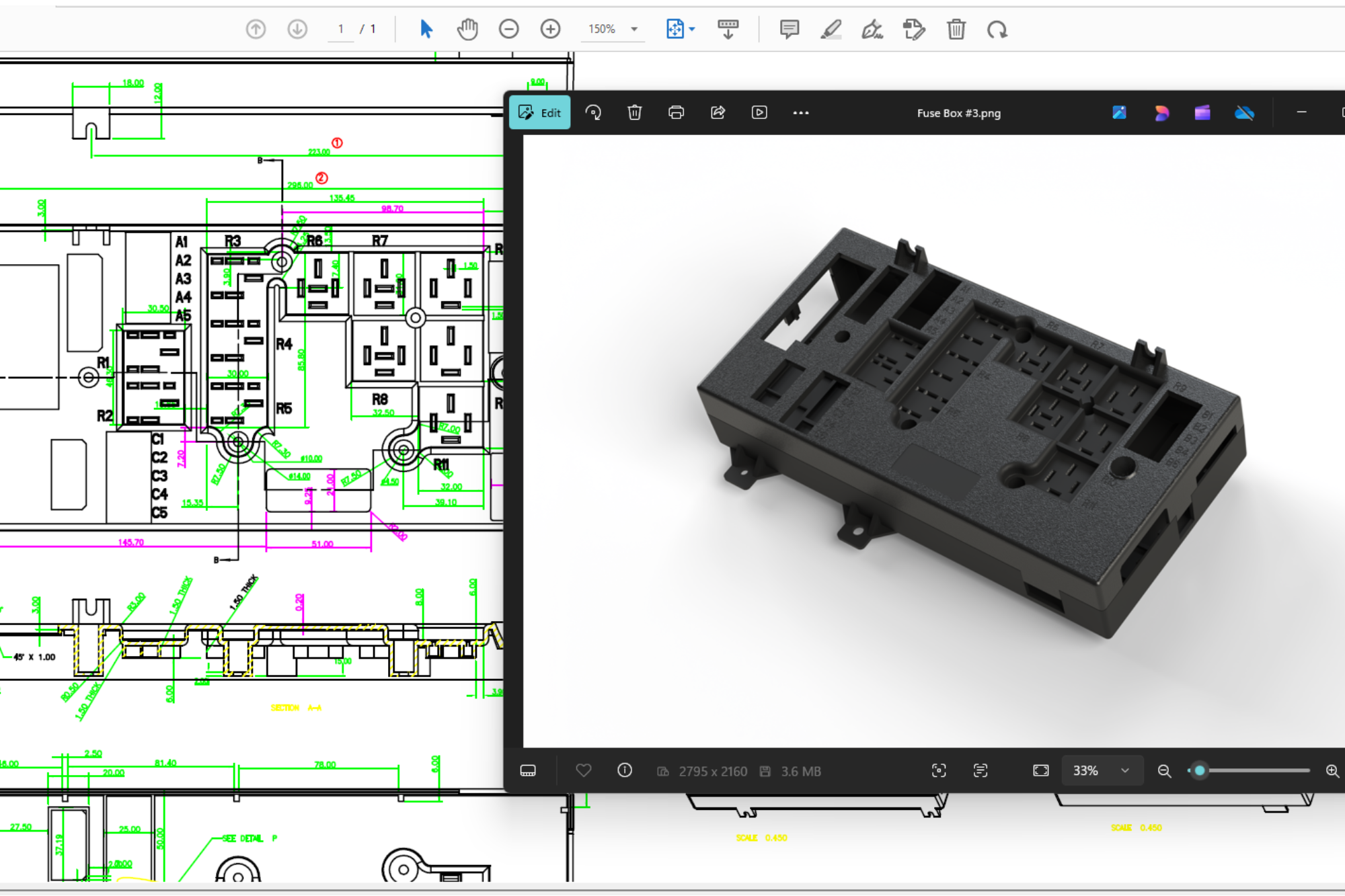The height and width of the screenshot is (896, 1345).
Task: Click the Fuse Box #3.png title
Action: pyautogui.click(x=958, y=113)
